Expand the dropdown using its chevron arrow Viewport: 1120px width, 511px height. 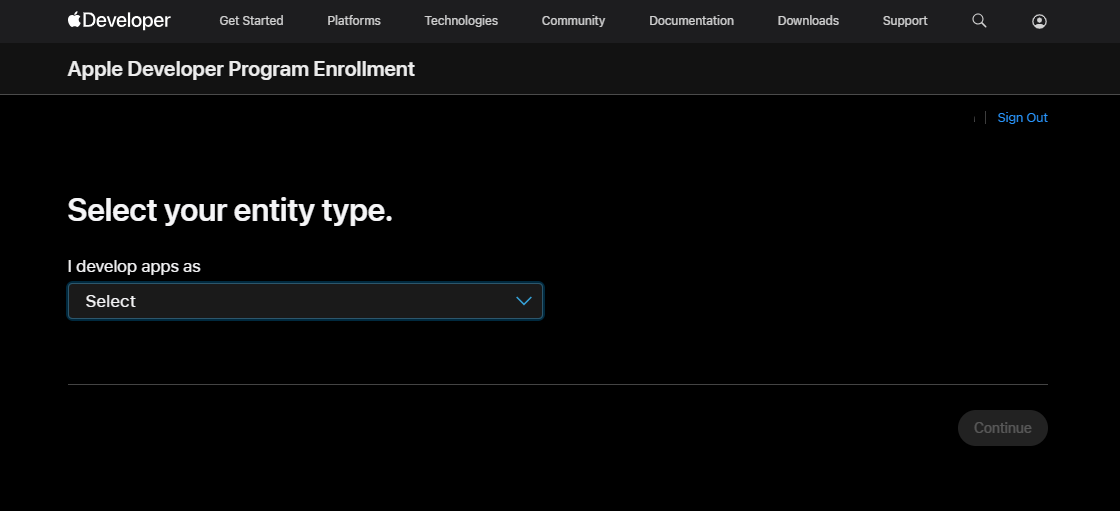point(523,301)
